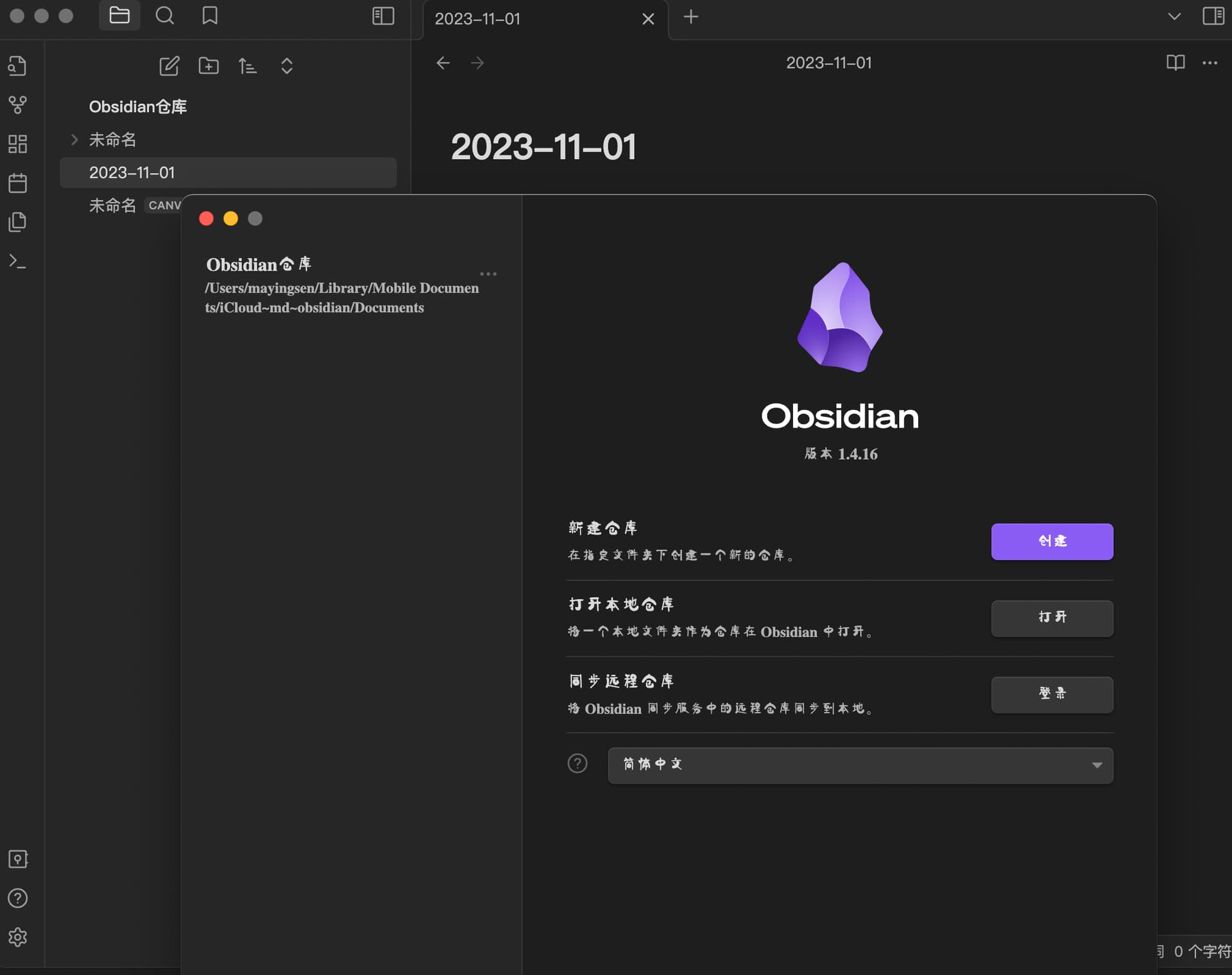Open more options menu for the note
Image resolution: width=1232 pixels, height=975 pixels.
pos(1210,63)
